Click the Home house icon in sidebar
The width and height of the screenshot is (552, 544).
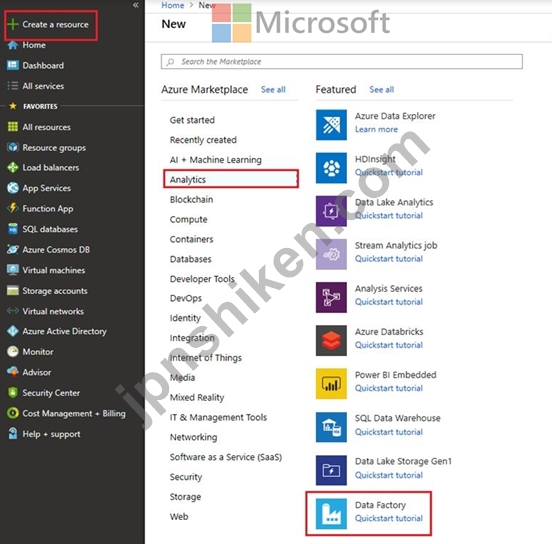click(13, 45)
